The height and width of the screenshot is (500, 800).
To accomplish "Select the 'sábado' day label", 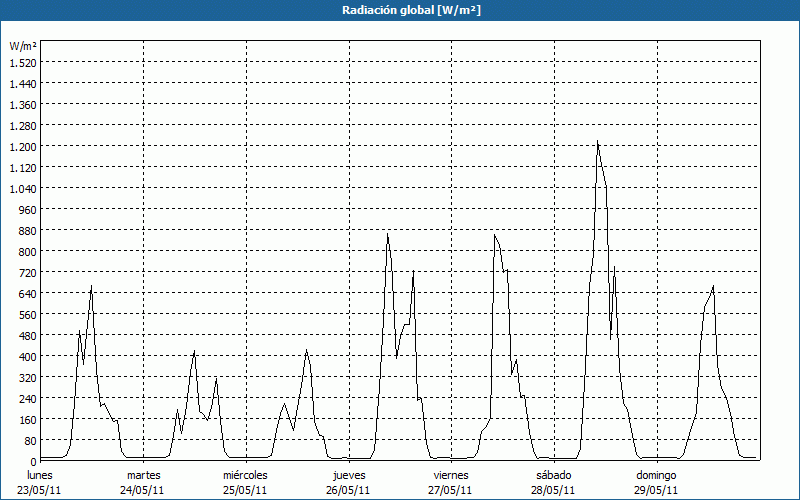I will click(x=554, y=475).
